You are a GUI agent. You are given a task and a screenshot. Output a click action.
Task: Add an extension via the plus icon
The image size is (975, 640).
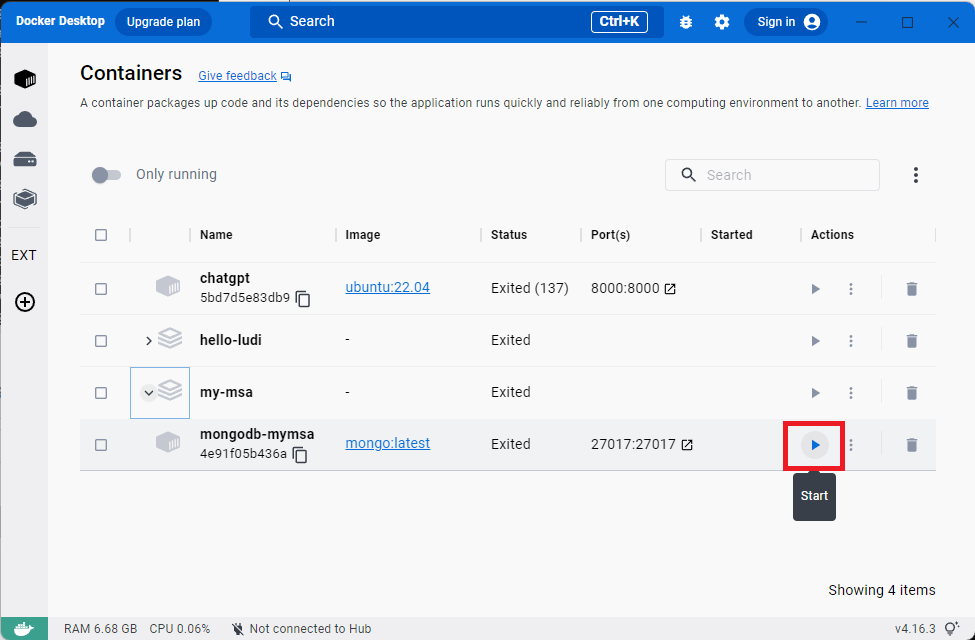[25, 302]
